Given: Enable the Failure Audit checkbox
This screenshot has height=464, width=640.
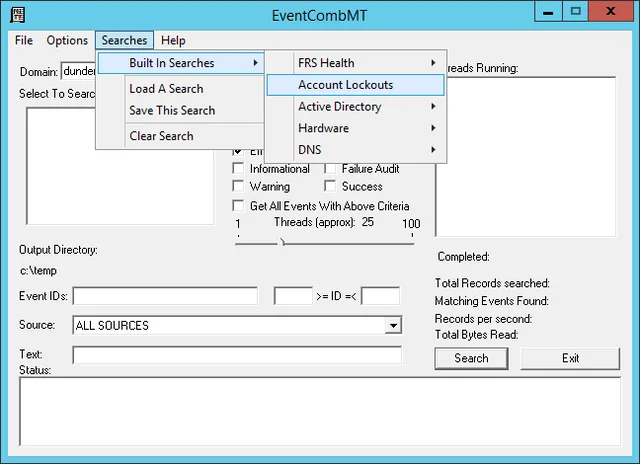Looking at the screenshot, I should pos(330,168).
